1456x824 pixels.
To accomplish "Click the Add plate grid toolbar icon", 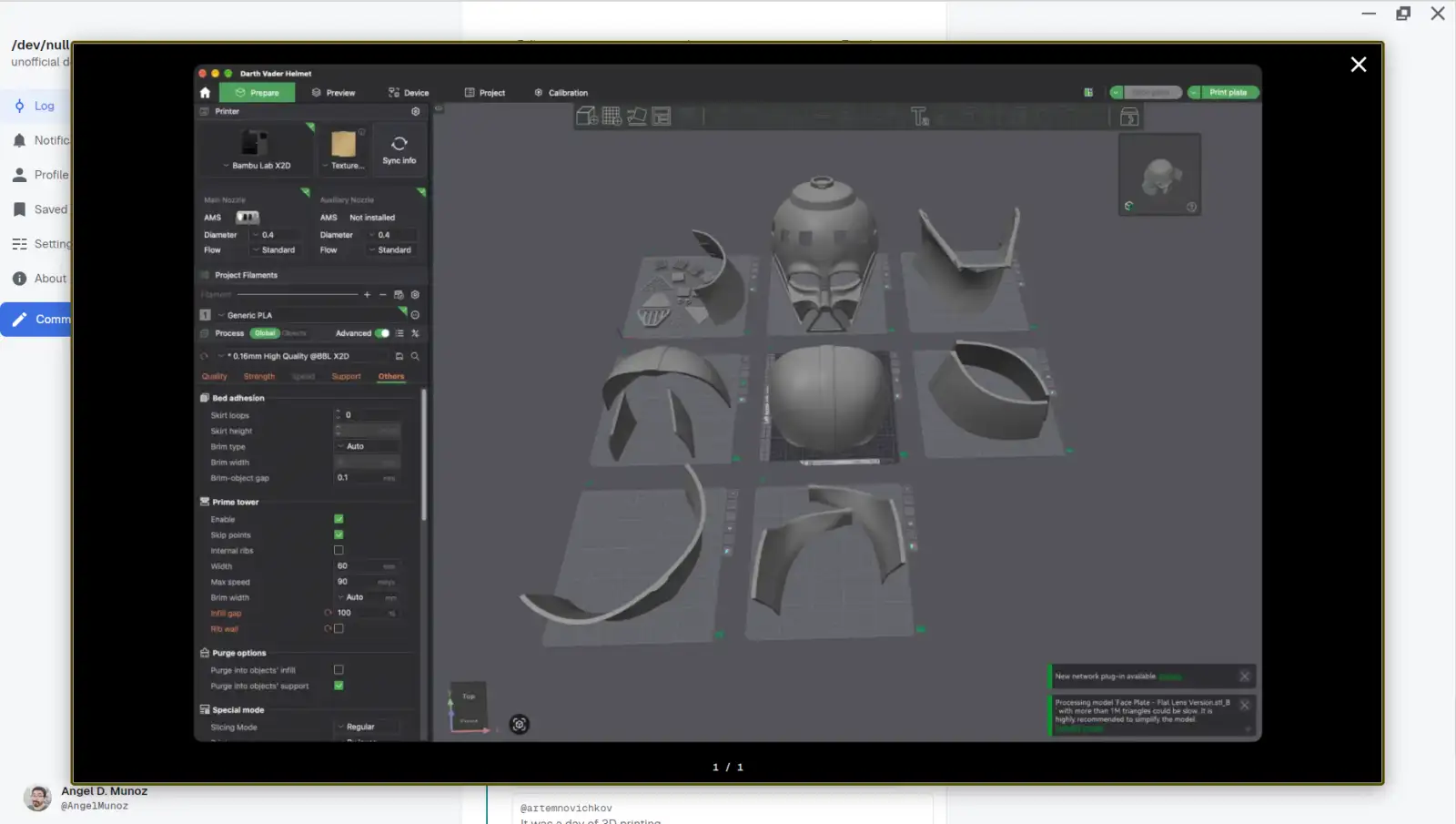I will pyautogui.click(x=612, y=117).
